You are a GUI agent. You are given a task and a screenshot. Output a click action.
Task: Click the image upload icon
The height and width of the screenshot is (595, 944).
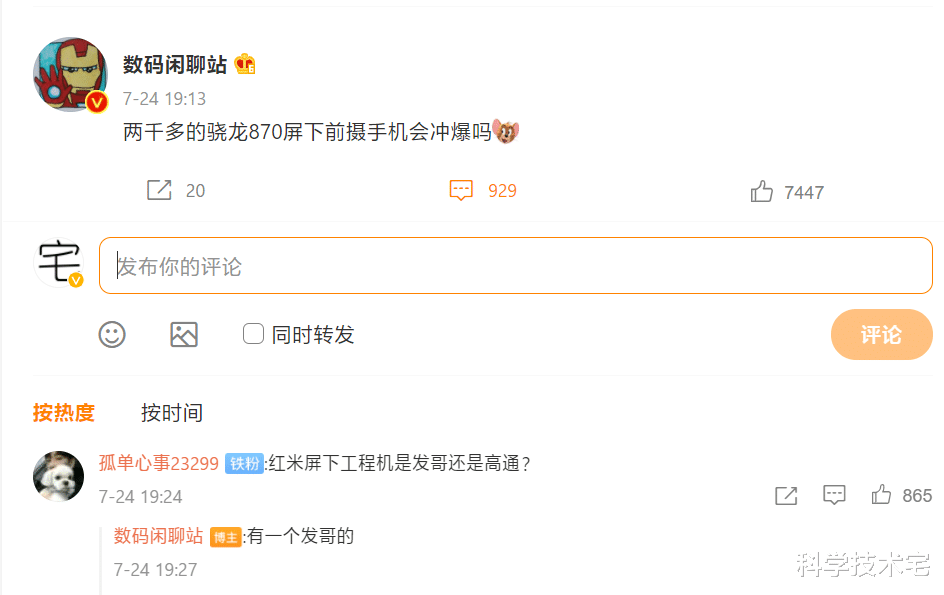tap(184, 335)
